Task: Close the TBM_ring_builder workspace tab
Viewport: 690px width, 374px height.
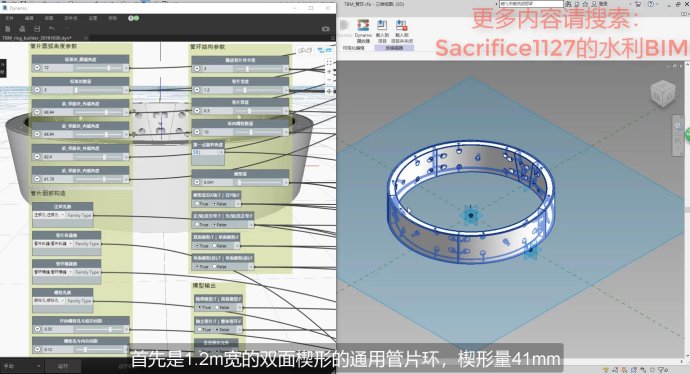Action: coord(86,38)
